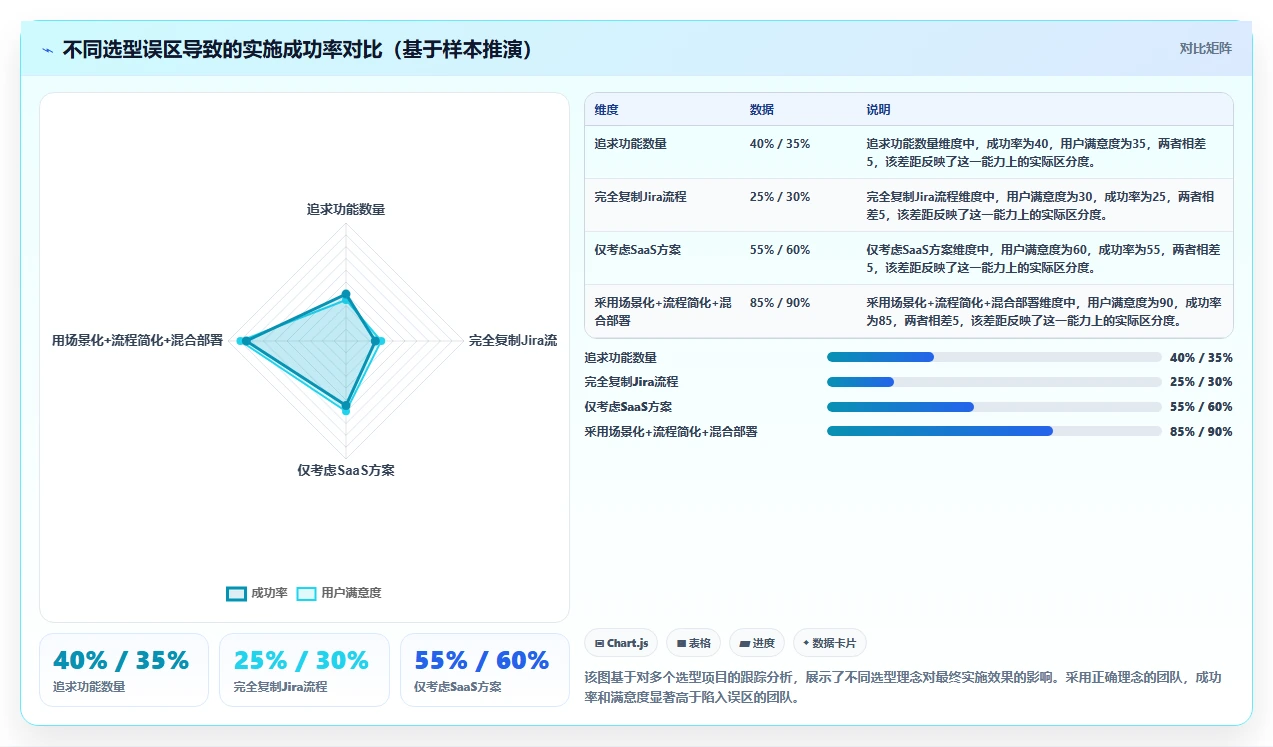
Task: Open the Chart.js chip
Action: click(x=621, y=643)
